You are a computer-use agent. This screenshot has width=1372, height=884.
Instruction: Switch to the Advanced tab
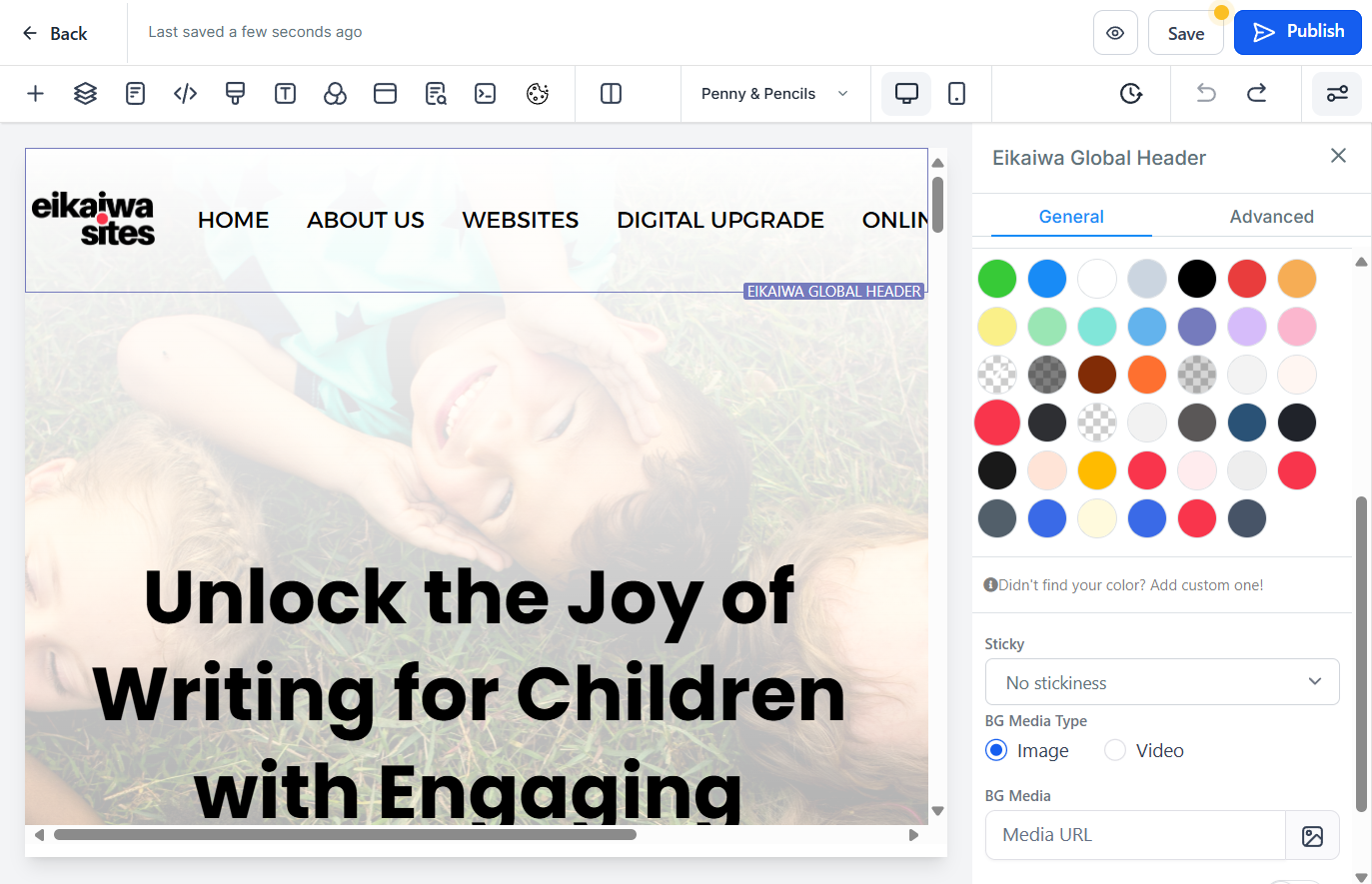tap(1271, 217)
